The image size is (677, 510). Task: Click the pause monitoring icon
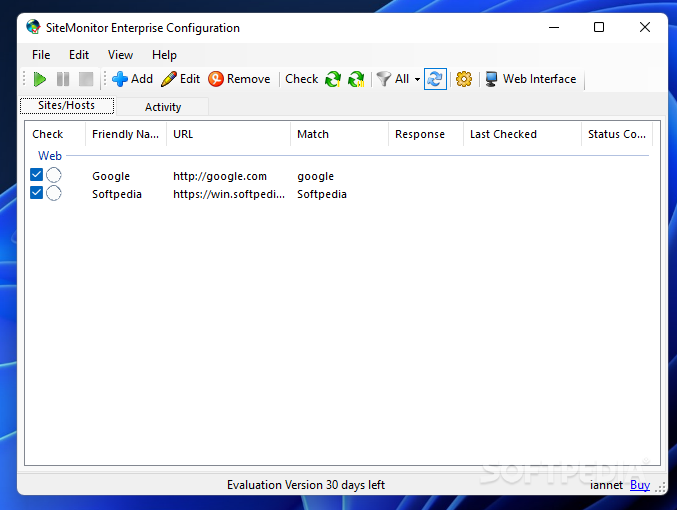point(63,79)
